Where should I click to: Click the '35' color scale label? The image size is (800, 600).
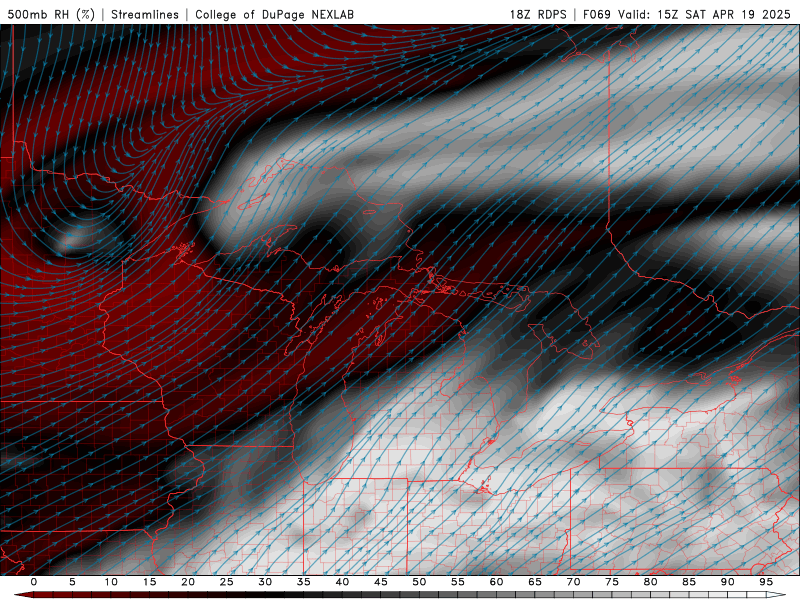point(304,582)
